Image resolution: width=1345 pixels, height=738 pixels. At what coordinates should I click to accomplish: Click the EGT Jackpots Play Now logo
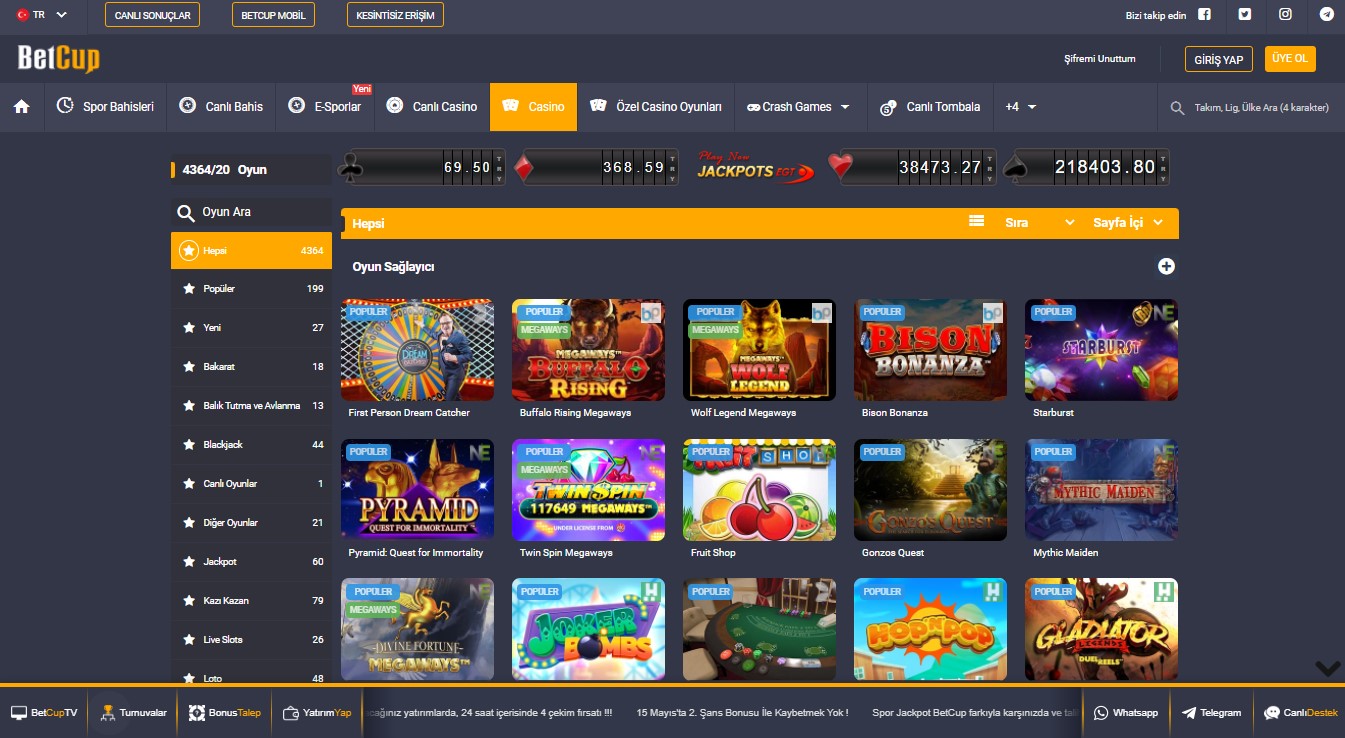[755, 167]
